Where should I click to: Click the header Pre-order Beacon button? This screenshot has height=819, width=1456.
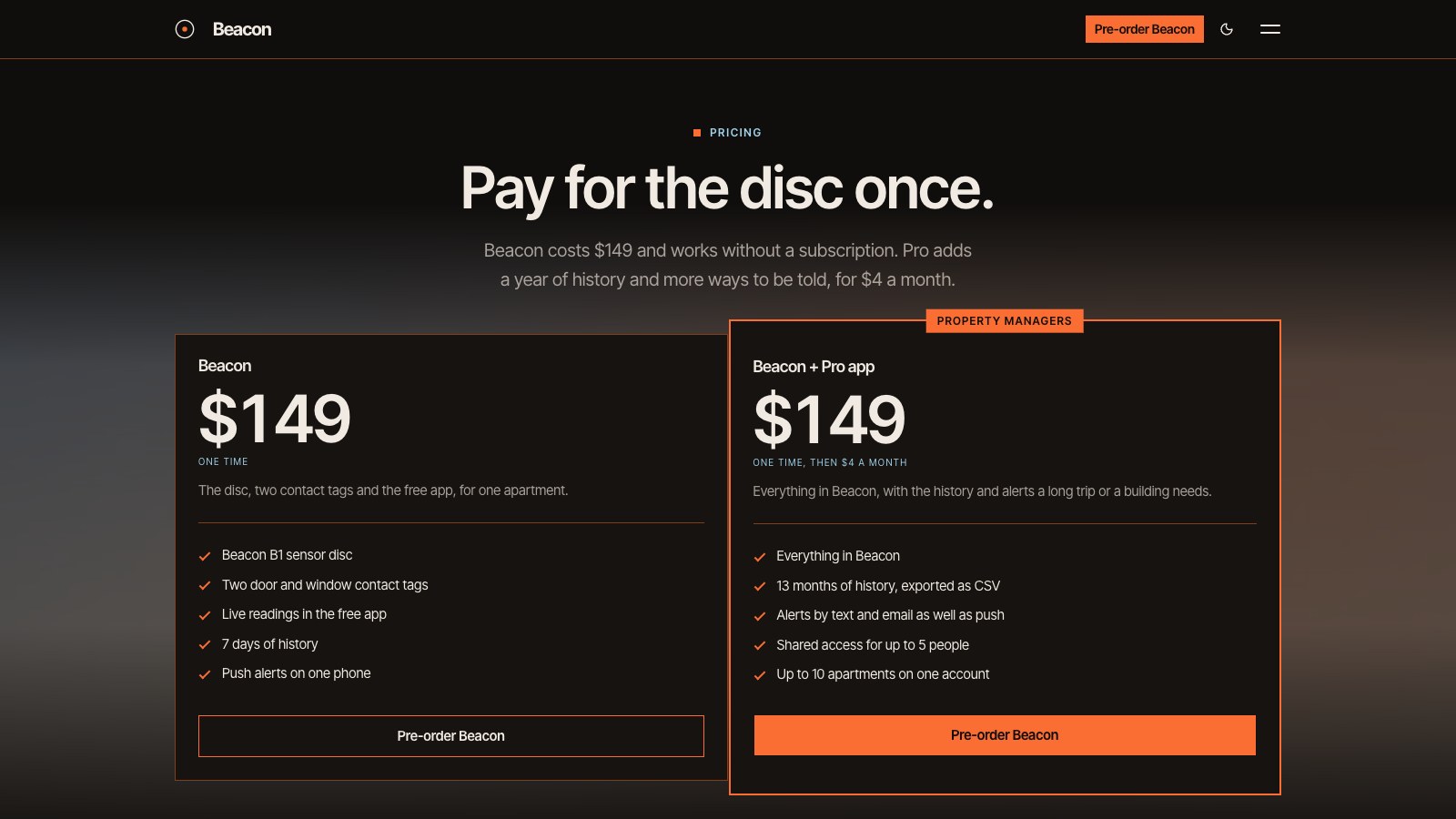(1144, 29)
